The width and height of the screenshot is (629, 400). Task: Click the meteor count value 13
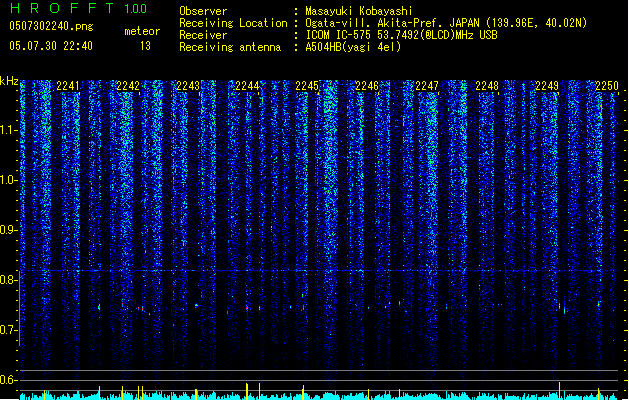pyautogui.click(x=145, y=46)
